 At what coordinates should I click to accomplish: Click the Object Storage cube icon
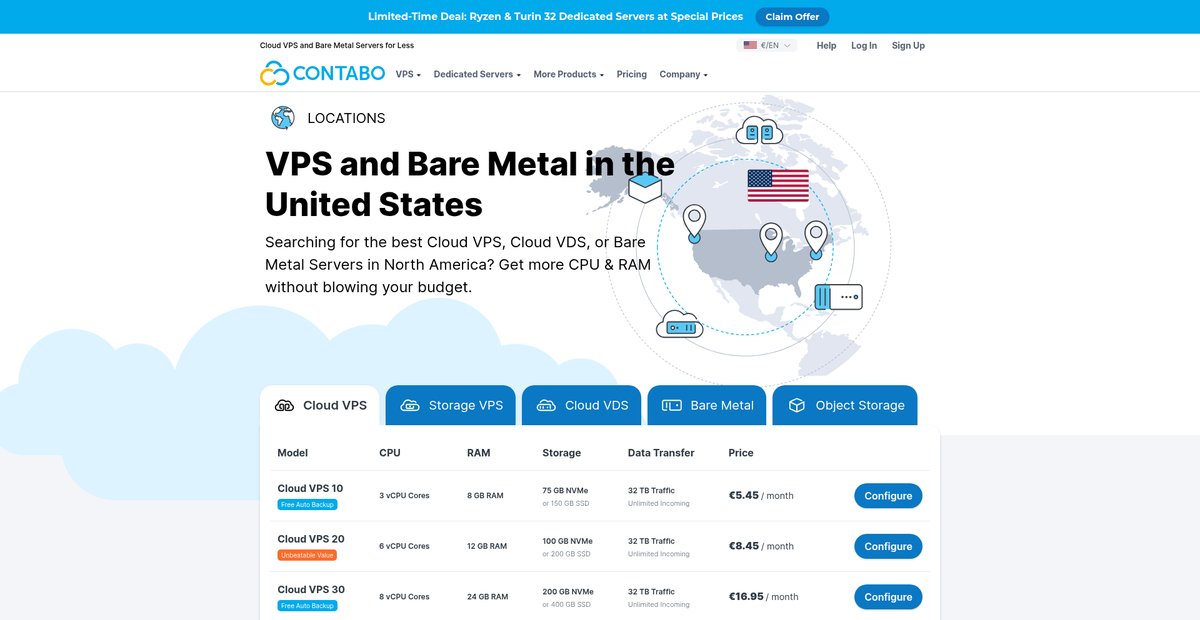[x=797, y=406]
